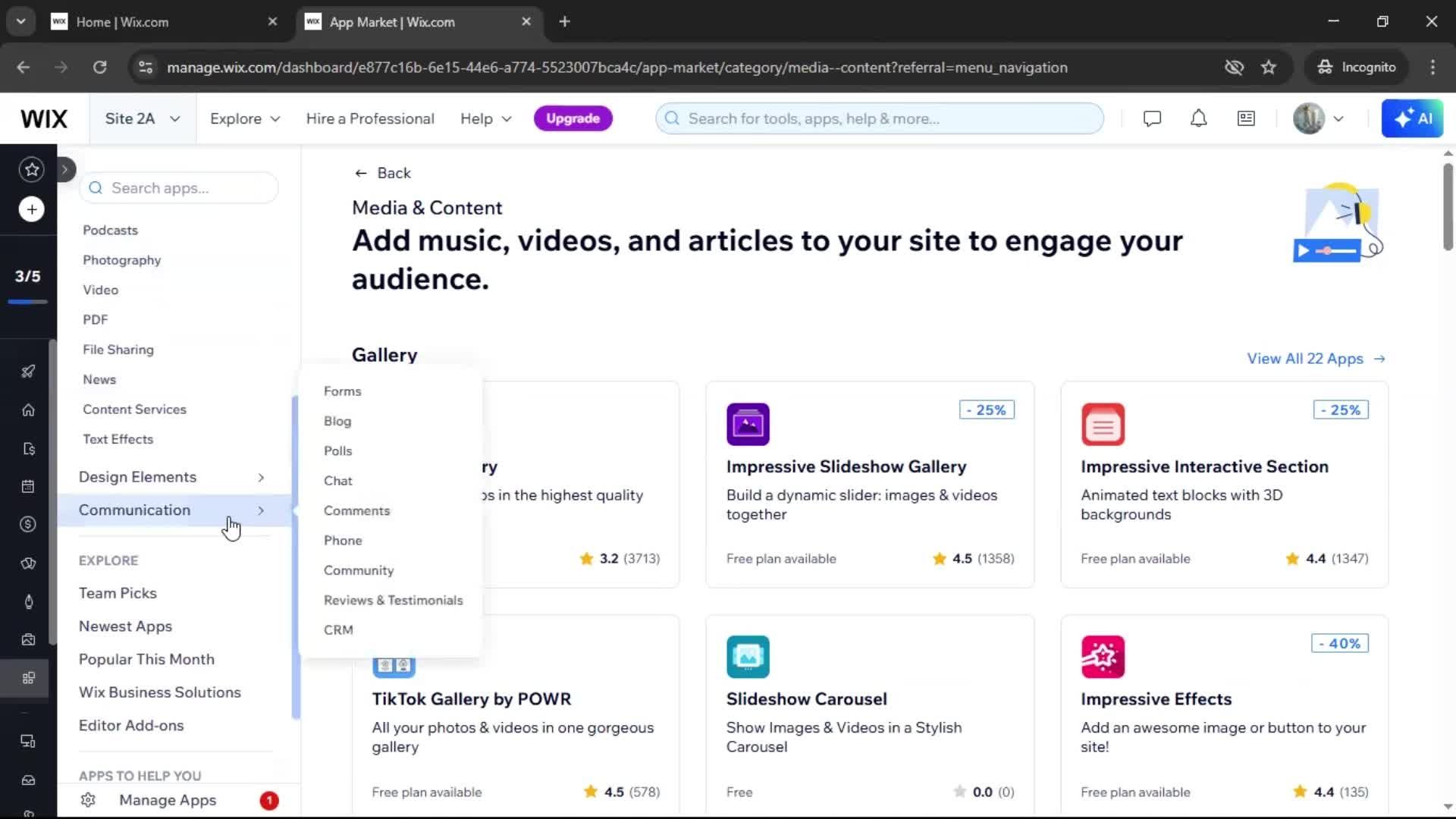
Task: Open Hire a Professional
Action: click(370, 118)
